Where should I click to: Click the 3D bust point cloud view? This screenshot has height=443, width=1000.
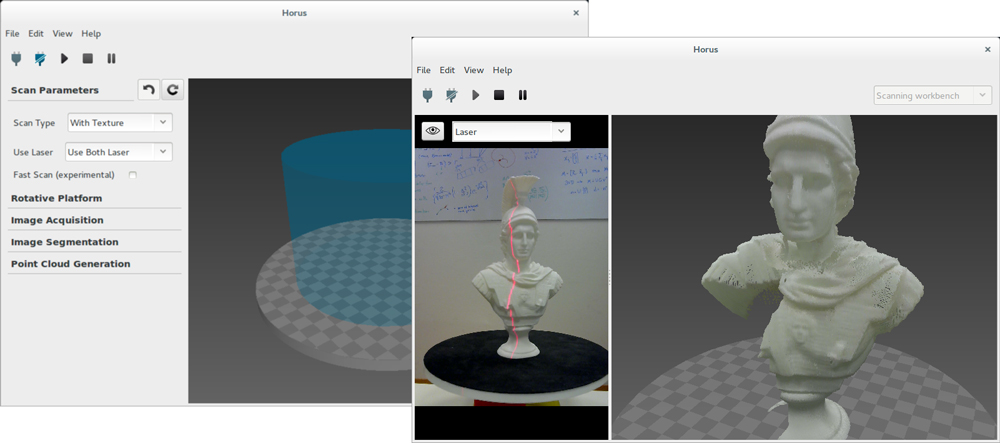coord(804,277)
